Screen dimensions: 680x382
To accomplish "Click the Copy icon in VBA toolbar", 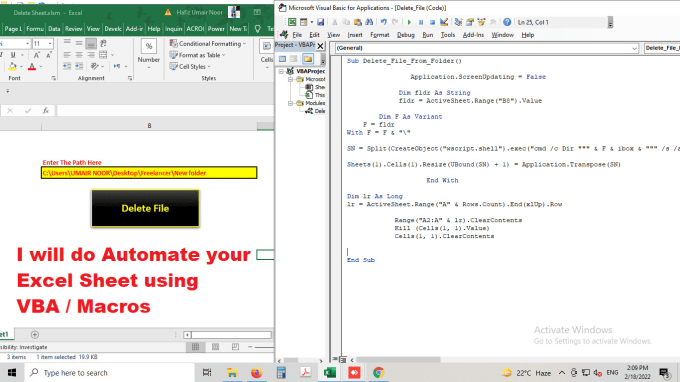I will click(346, 22).
